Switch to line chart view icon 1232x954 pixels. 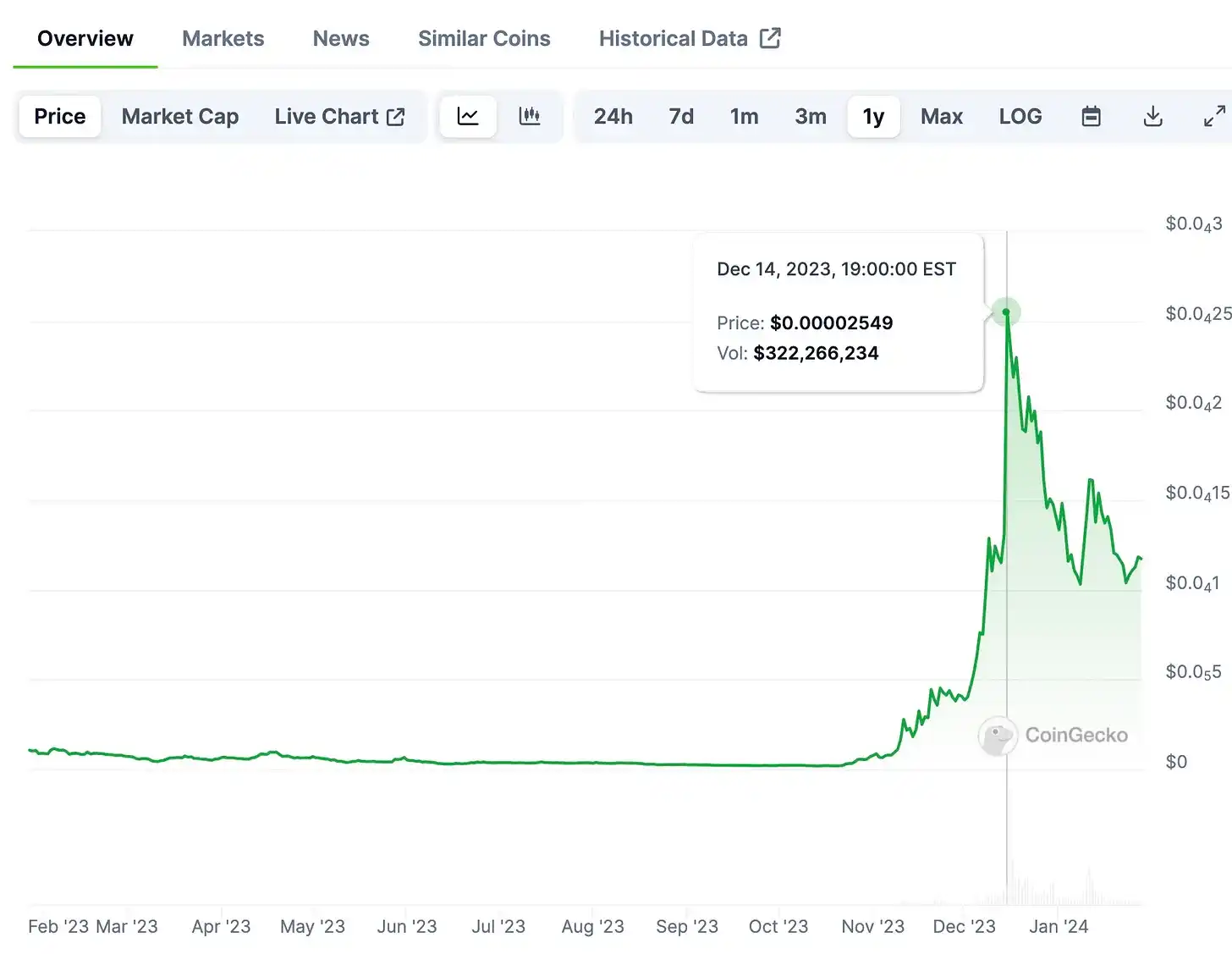coord(468,116)
